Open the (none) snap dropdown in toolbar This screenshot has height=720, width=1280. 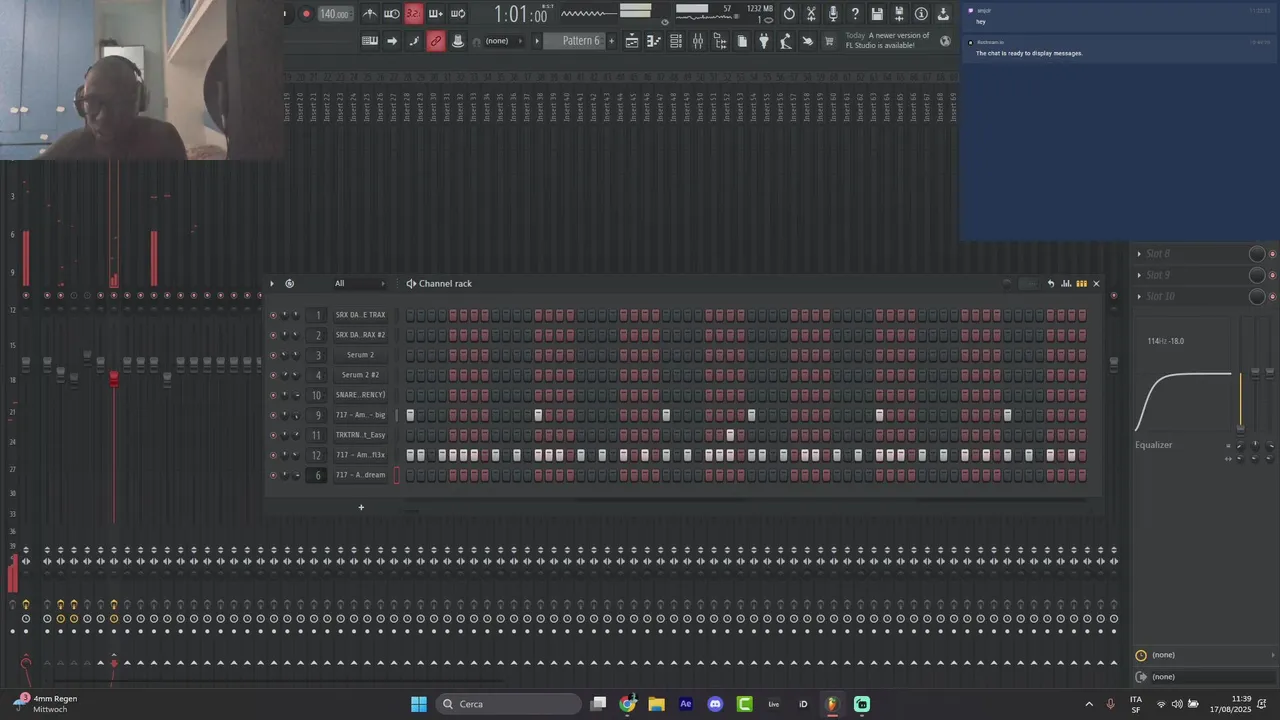pyautogui.click(x=502, y=41)
